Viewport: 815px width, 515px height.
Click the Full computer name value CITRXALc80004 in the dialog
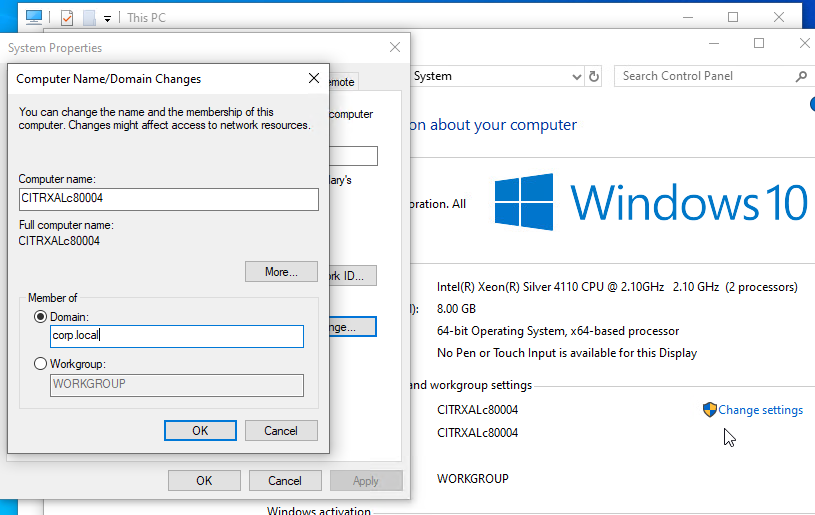pyautogui.click(x=59, y=241)
